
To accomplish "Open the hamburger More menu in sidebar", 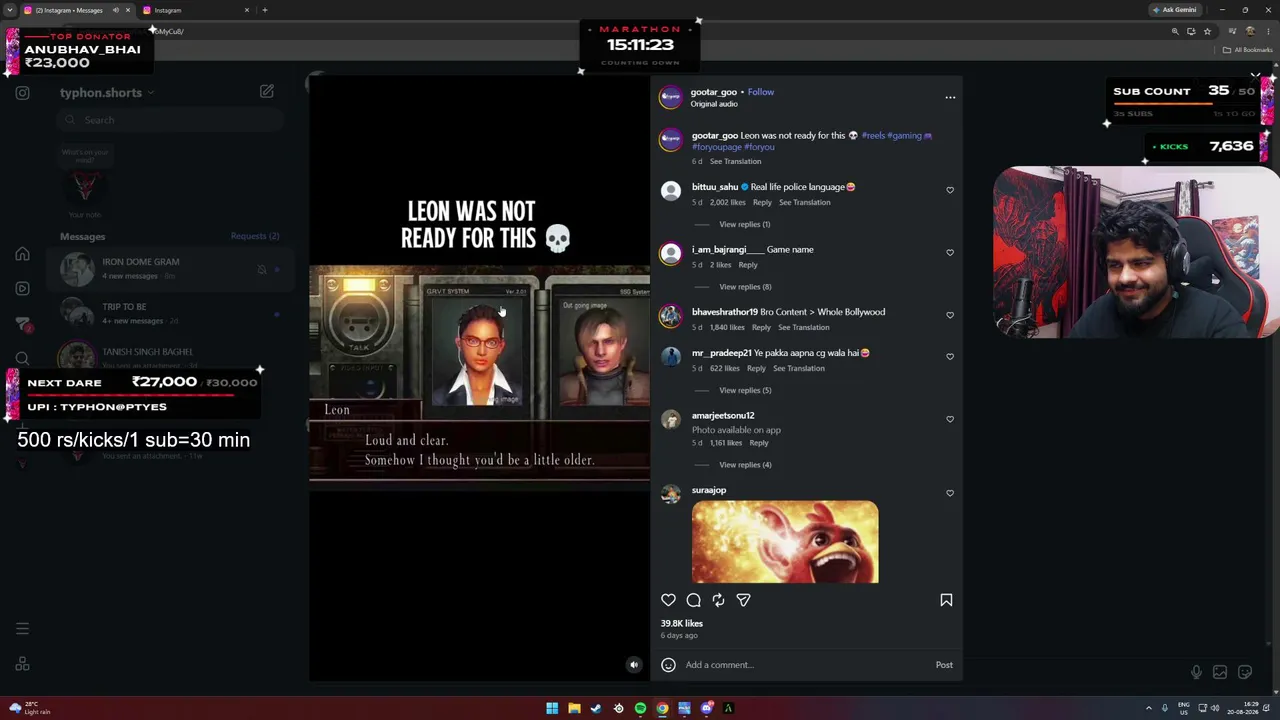I will [22, 629].
